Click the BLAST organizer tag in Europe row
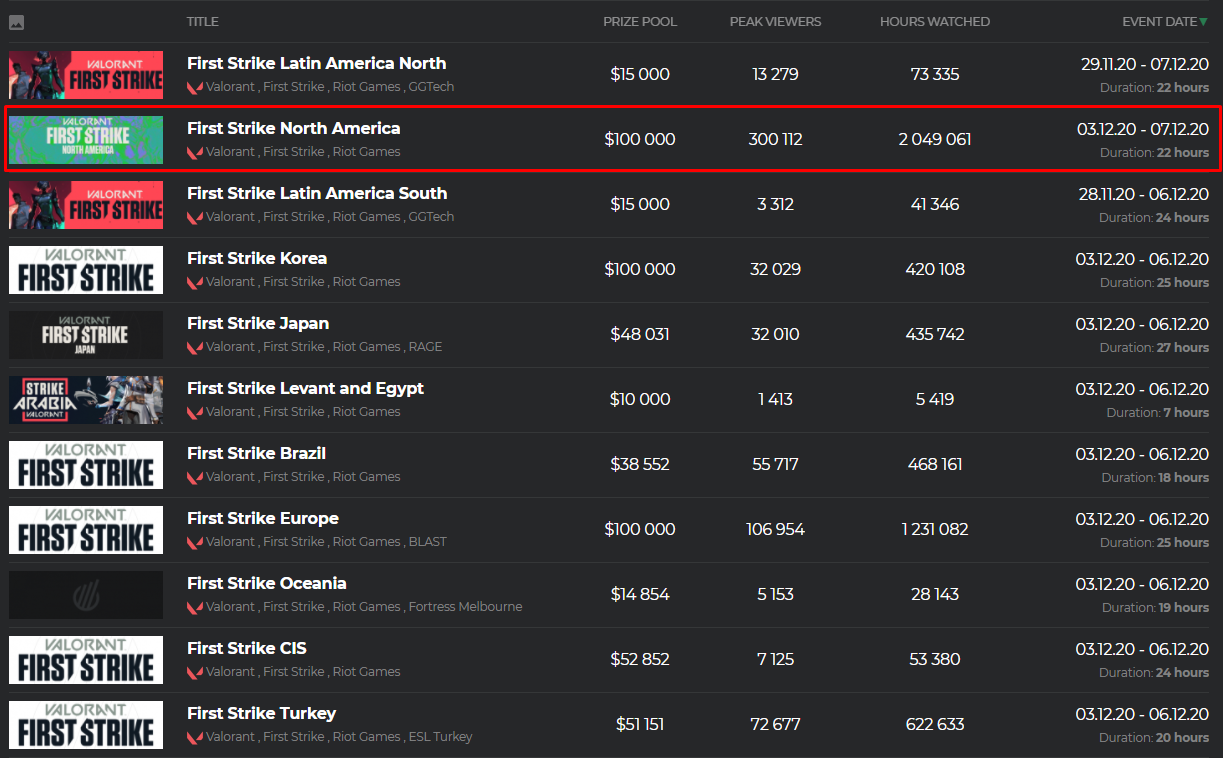 [428, 542]
